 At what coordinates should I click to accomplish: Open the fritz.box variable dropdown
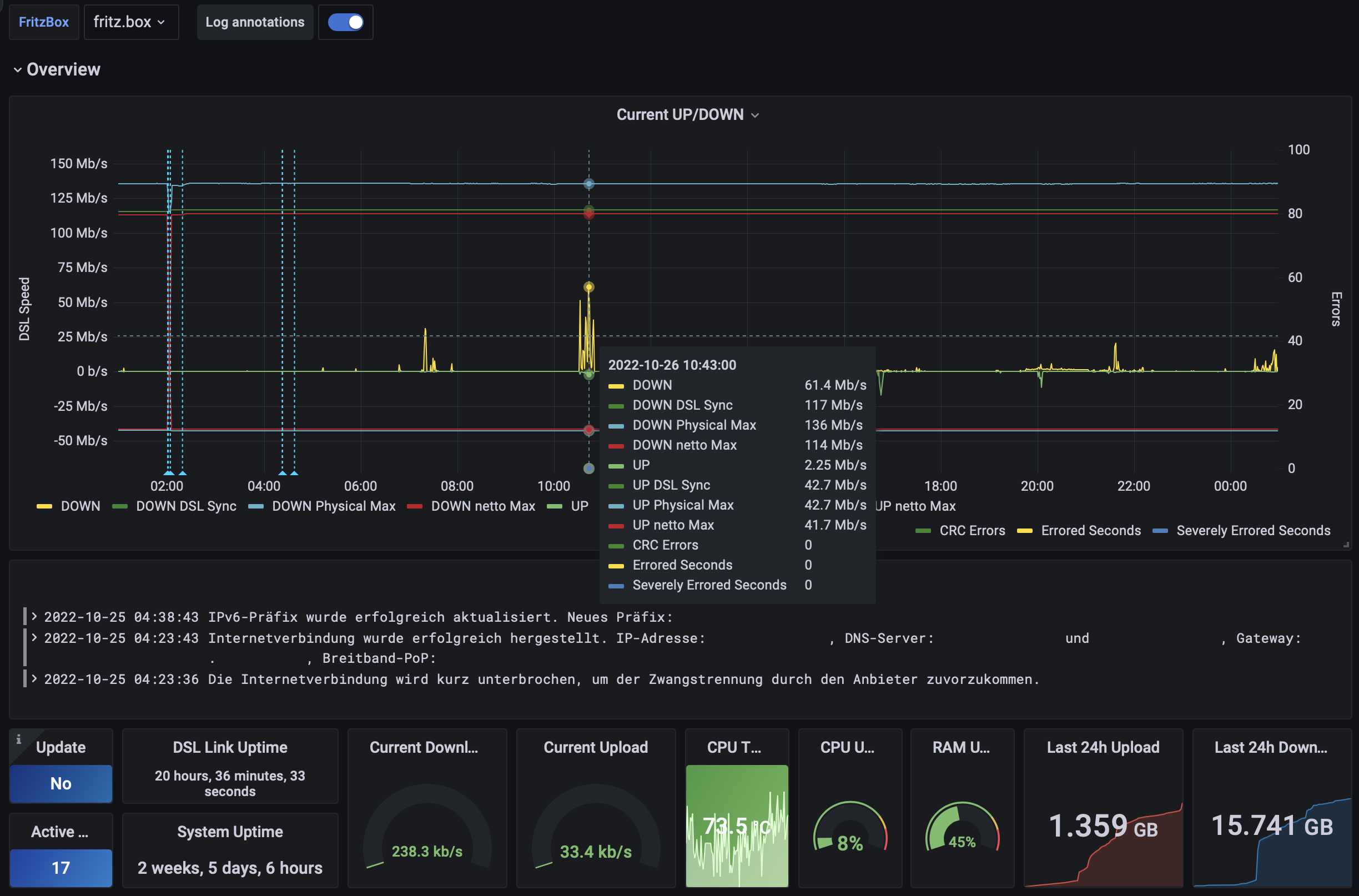(131, 22)
